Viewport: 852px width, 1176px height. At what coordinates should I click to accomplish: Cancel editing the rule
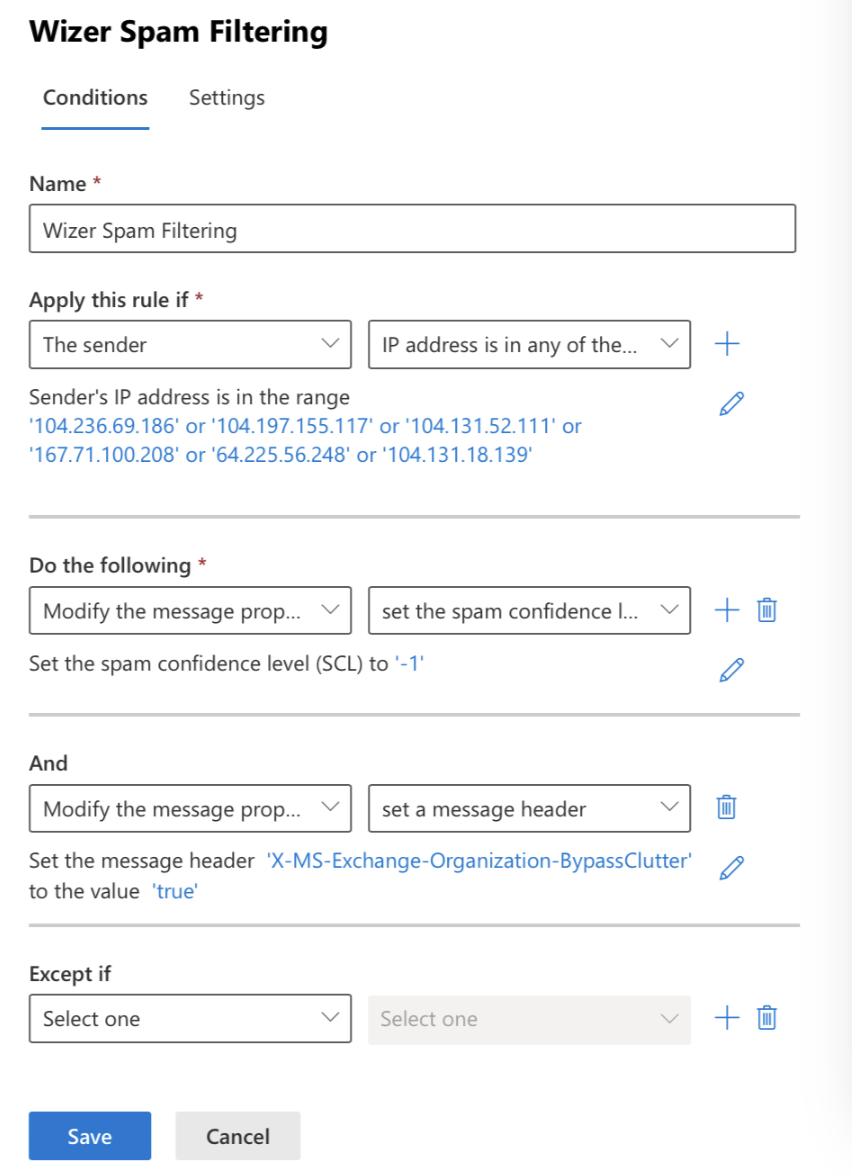237,1136
